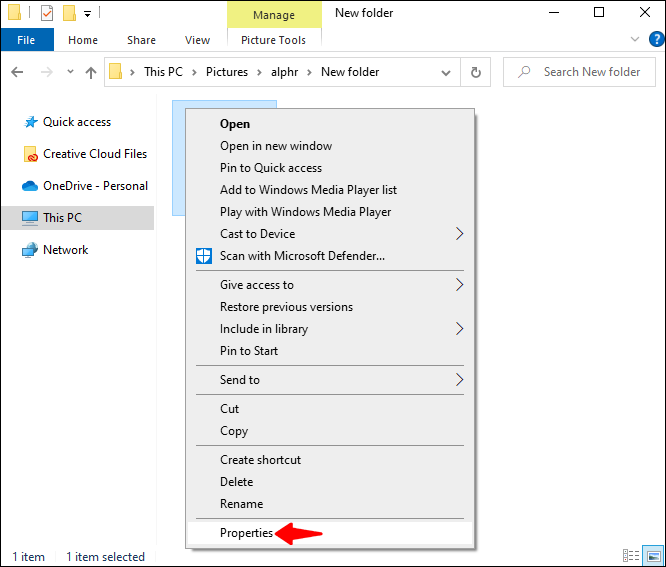Go back with the Back arrow
666x567 pixels.
coord(17,72)
